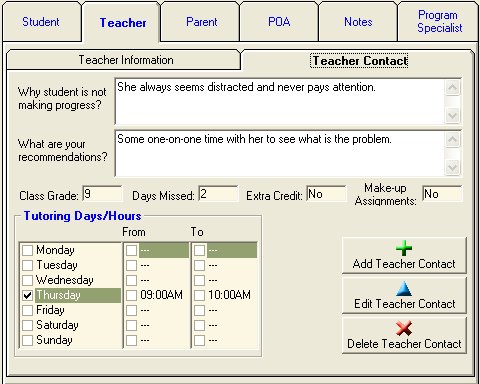Image resolution: width=480 pixels, height=384 pixels.
Task: Enable the Wednesday tutoring day checkbox
Action: [27, 280]
